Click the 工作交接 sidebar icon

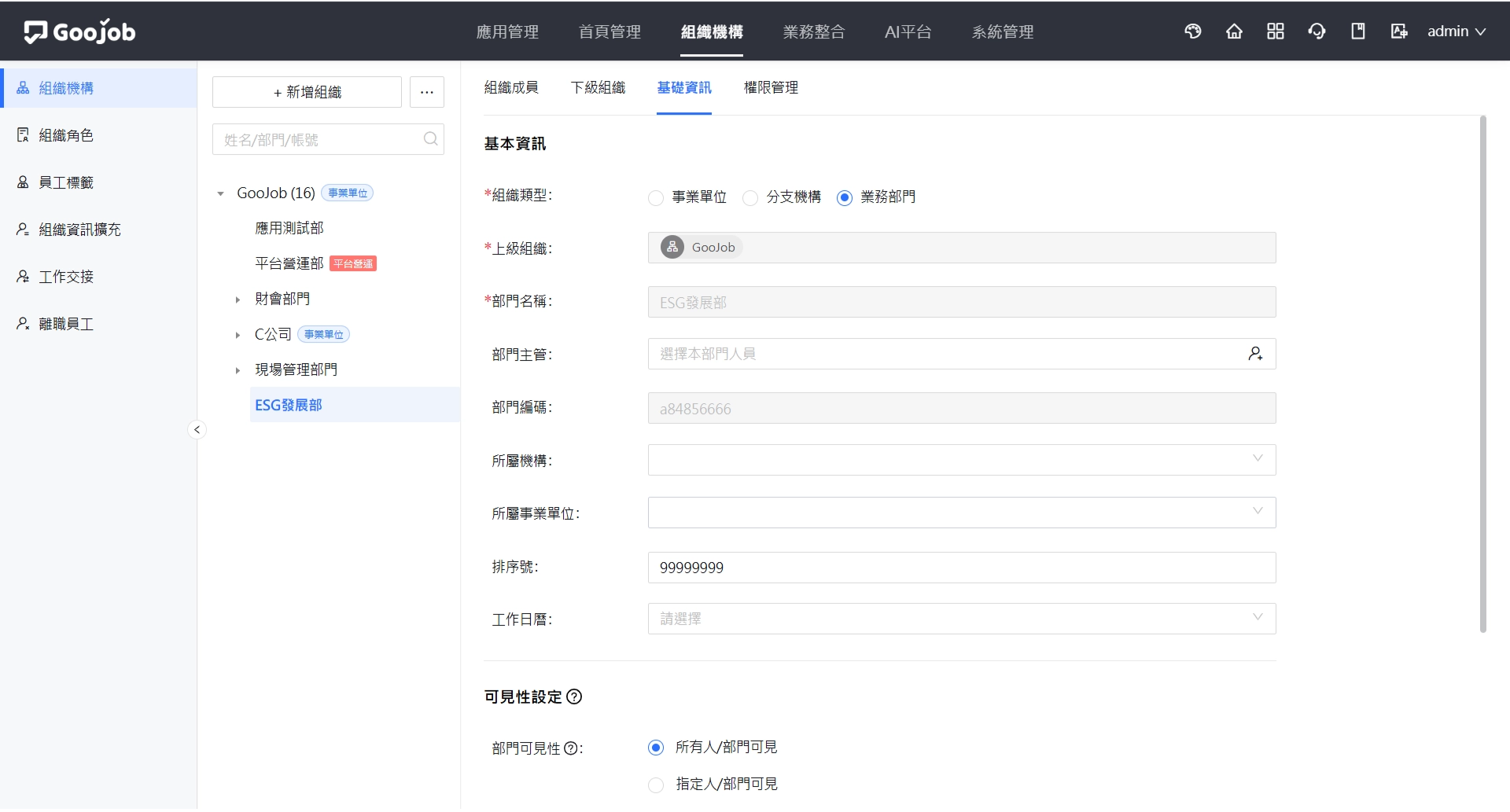tap(23, 277)
